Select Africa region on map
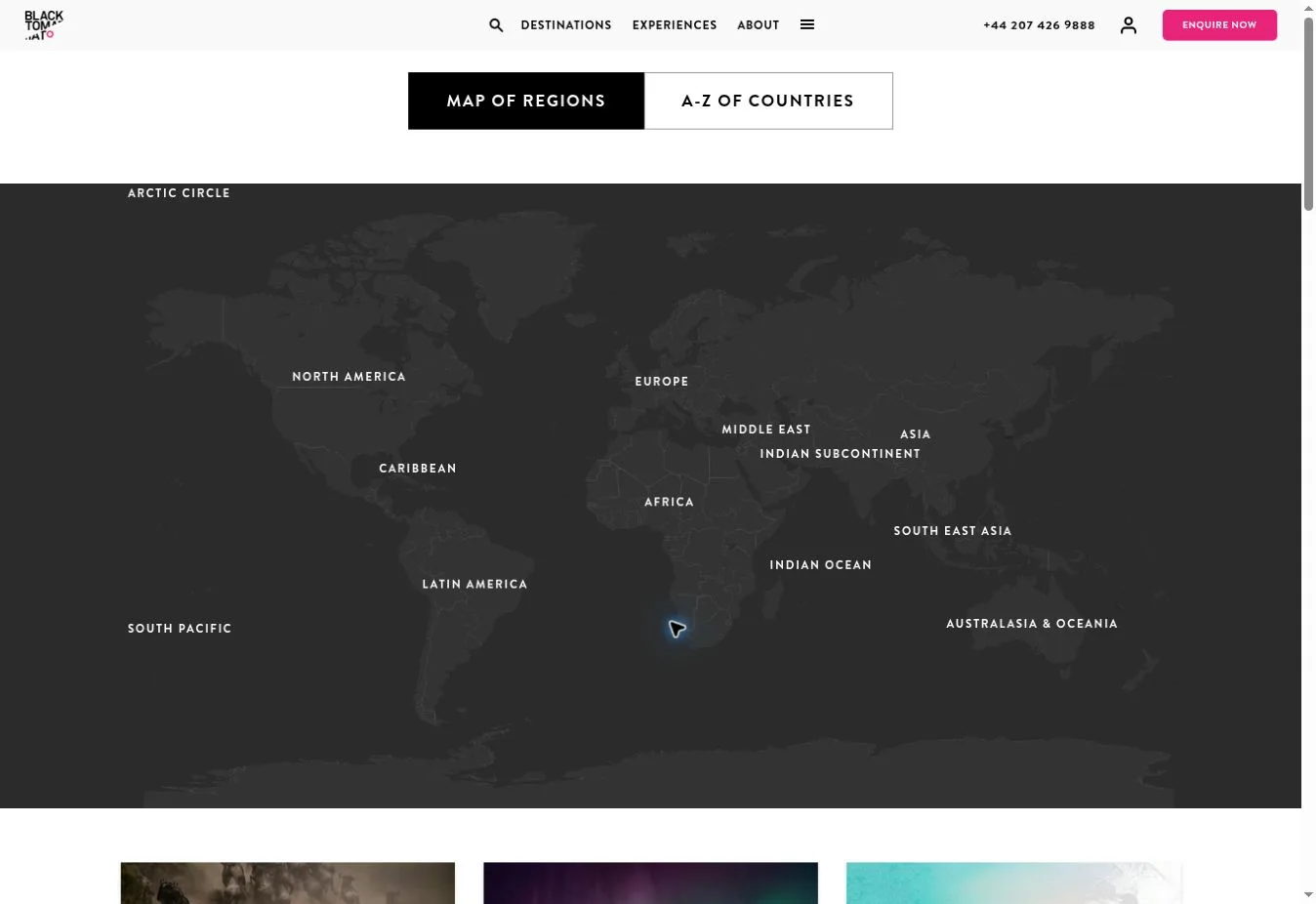 pos(669,502)
